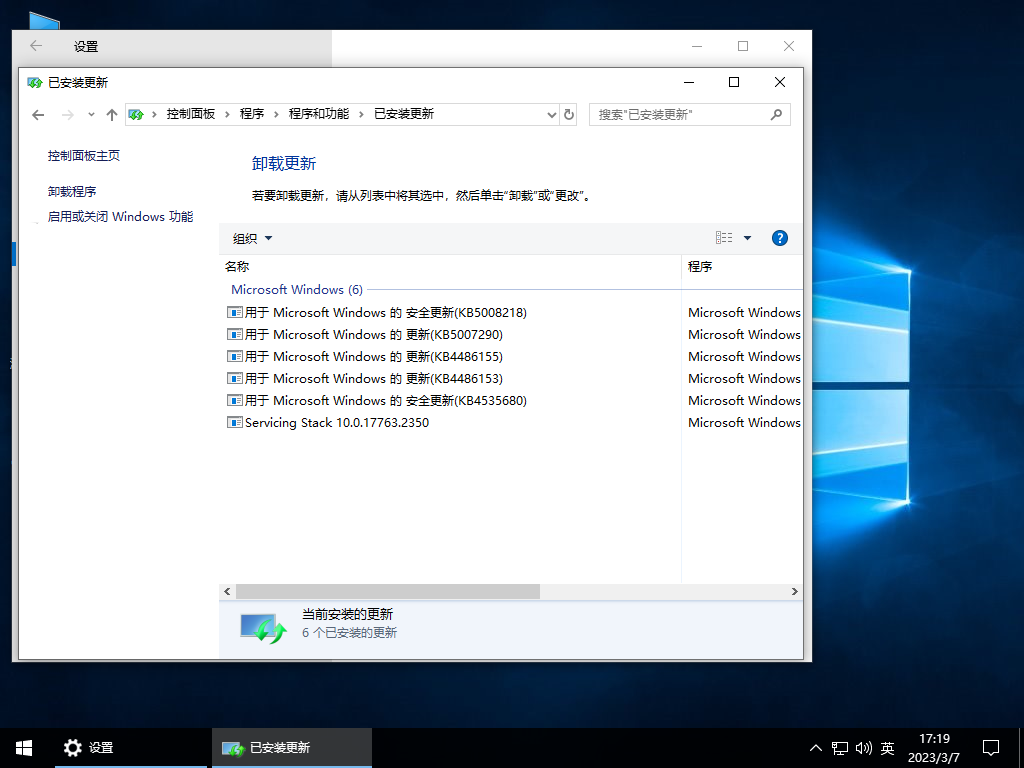The height and width of the screenshot is (768, 1024).
Task: Click the 卸载程序 sidebar item
Action: point(70,191)
